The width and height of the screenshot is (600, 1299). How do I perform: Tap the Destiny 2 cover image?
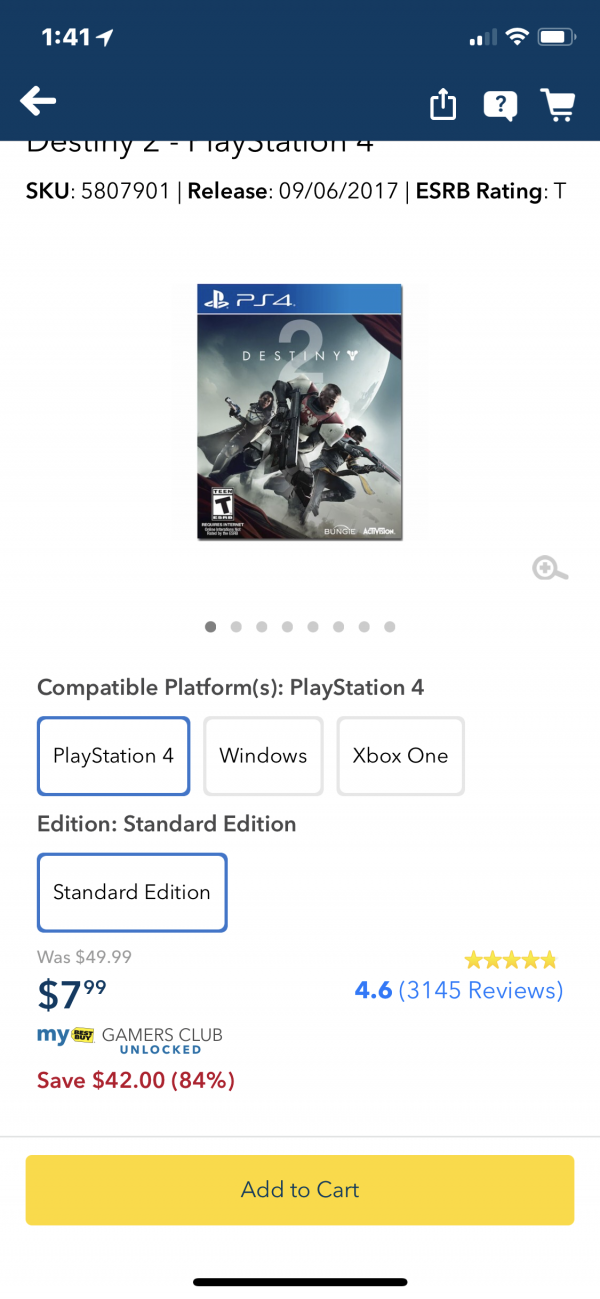tap(300, 412)
